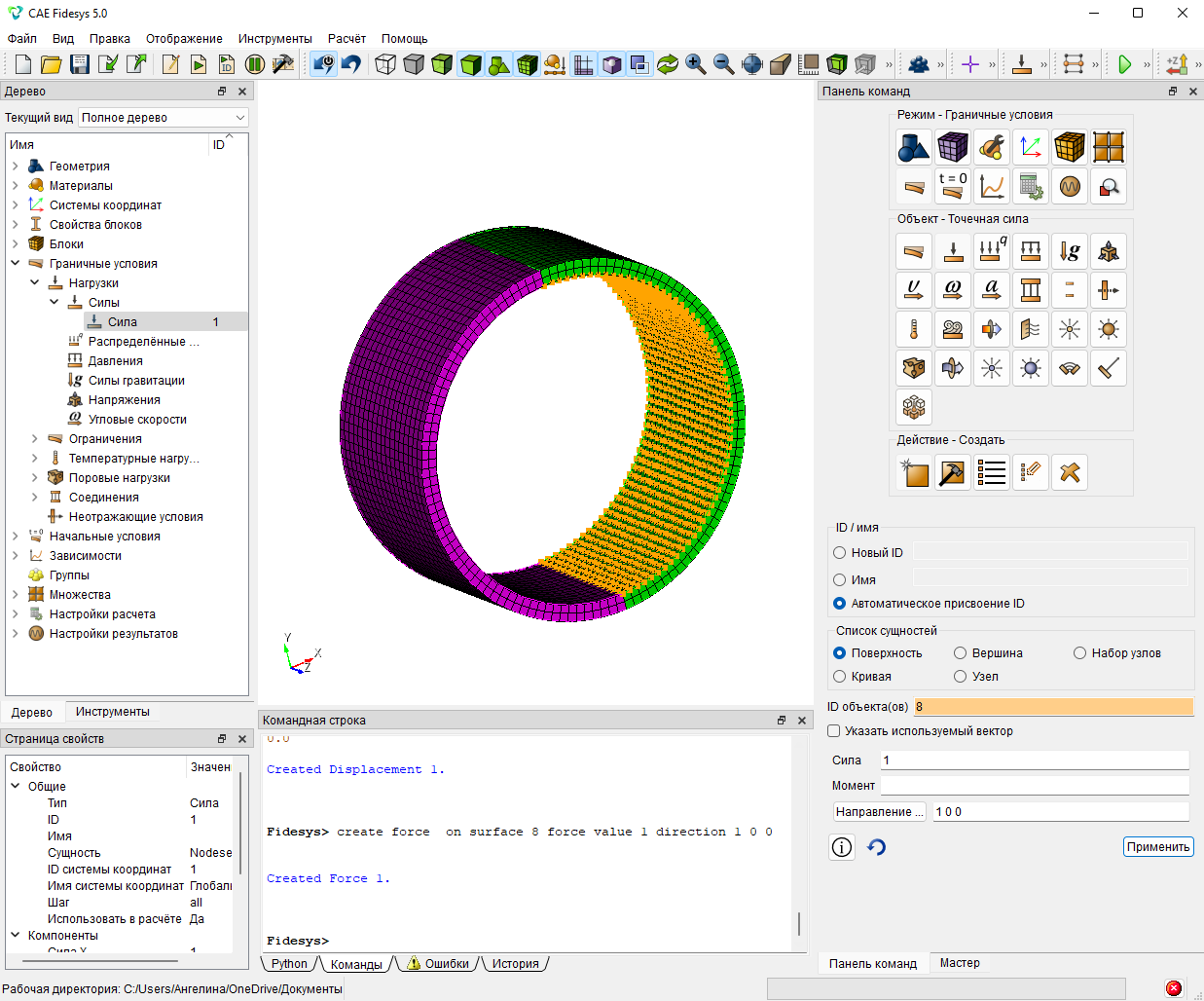Switch to wireframe cube view icon
The image size is (1204, 1001).
point(385,64)
